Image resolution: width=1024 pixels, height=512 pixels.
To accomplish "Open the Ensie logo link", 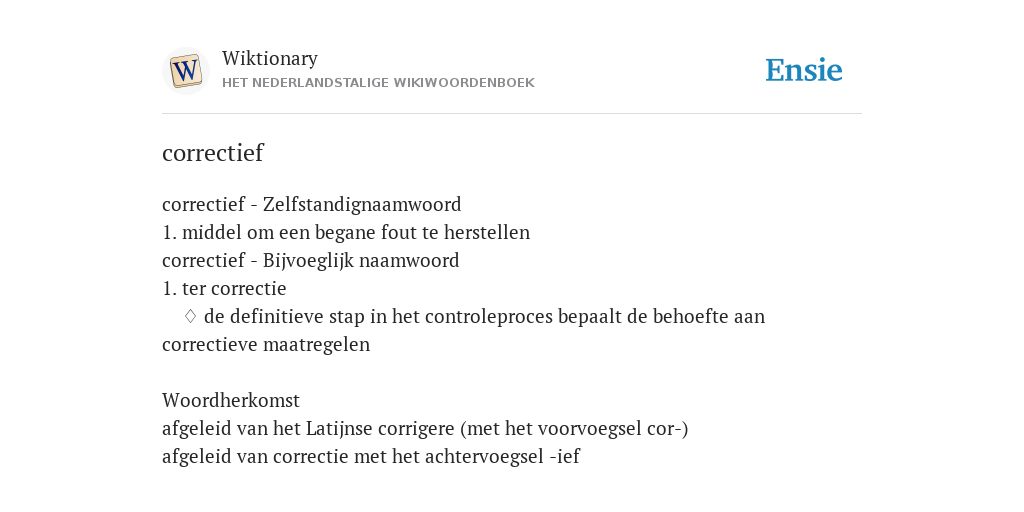I will point(804,70).
